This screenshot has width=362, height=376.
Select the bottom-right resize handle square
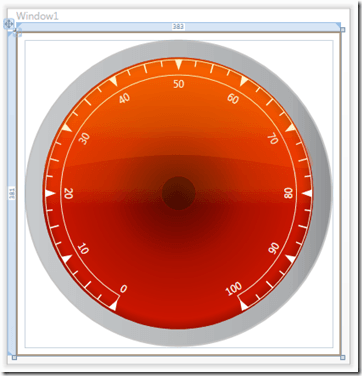[343, 357]
